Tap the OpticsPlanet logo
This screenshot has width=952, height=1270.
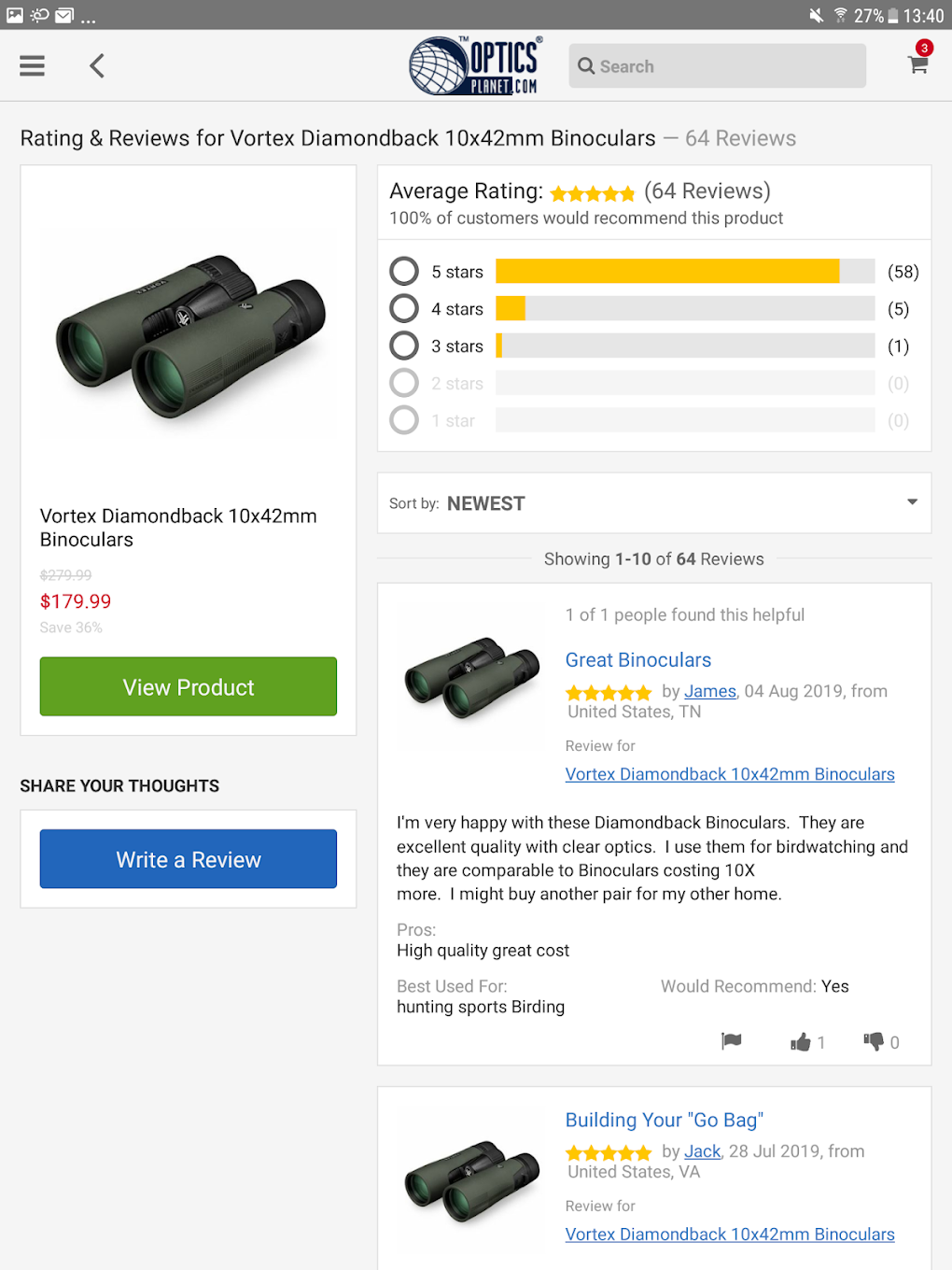[476, 66]
